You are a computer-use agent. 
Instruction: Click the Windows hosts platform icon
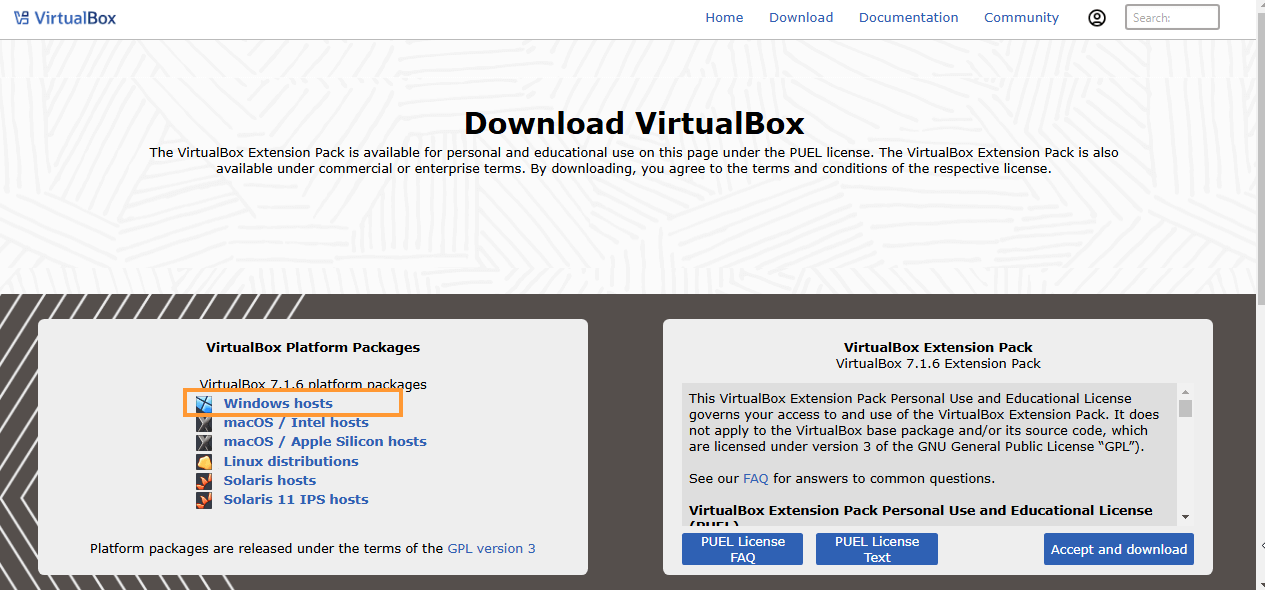(x=204, y=404)
